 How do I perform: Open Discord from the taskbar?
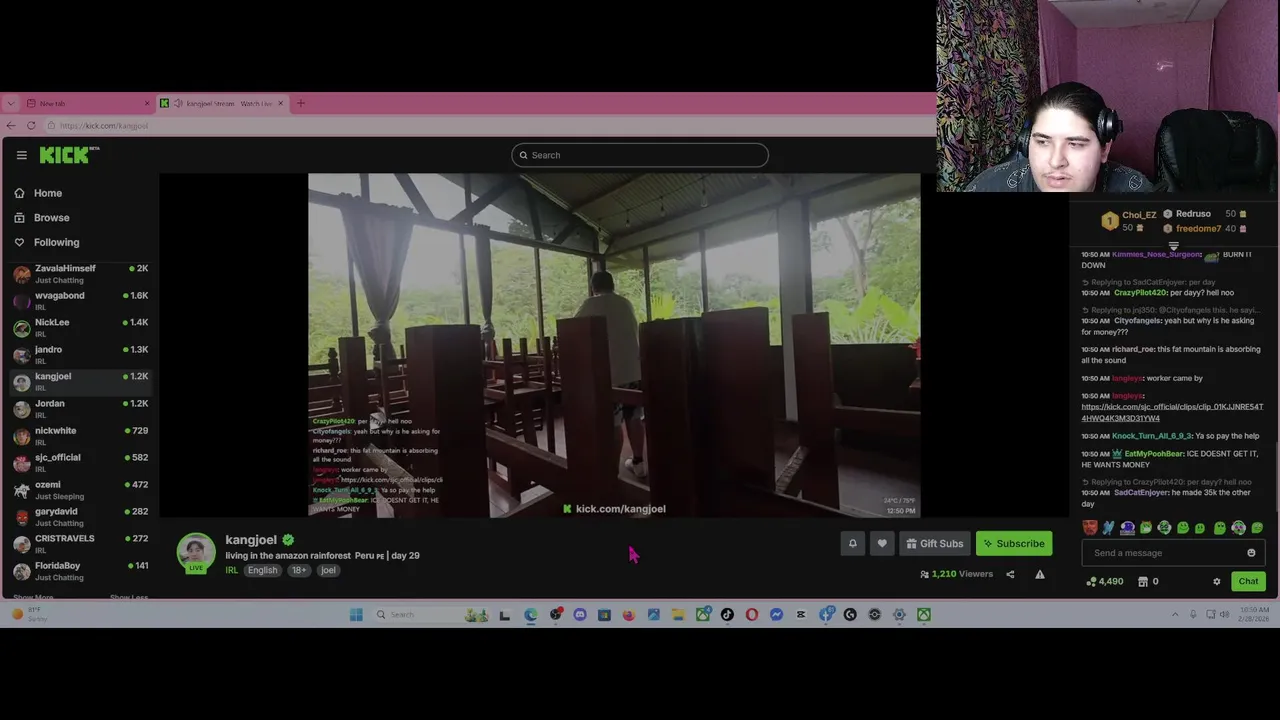pos(580,615)
